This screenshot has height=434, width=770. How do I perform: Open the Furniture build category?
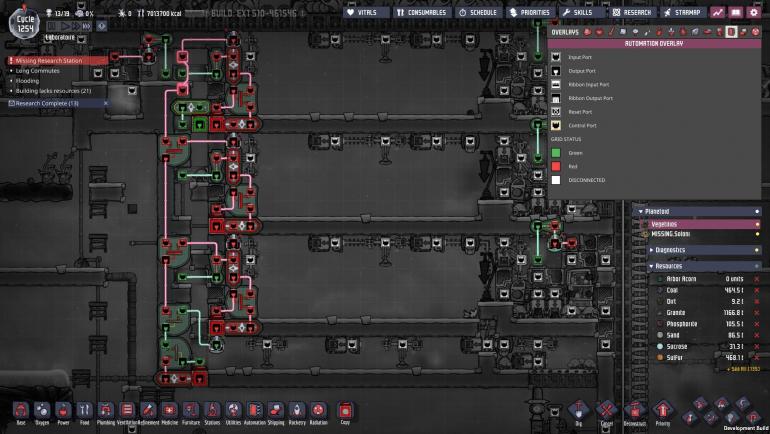pyautogui.click(x=191, y=412)
